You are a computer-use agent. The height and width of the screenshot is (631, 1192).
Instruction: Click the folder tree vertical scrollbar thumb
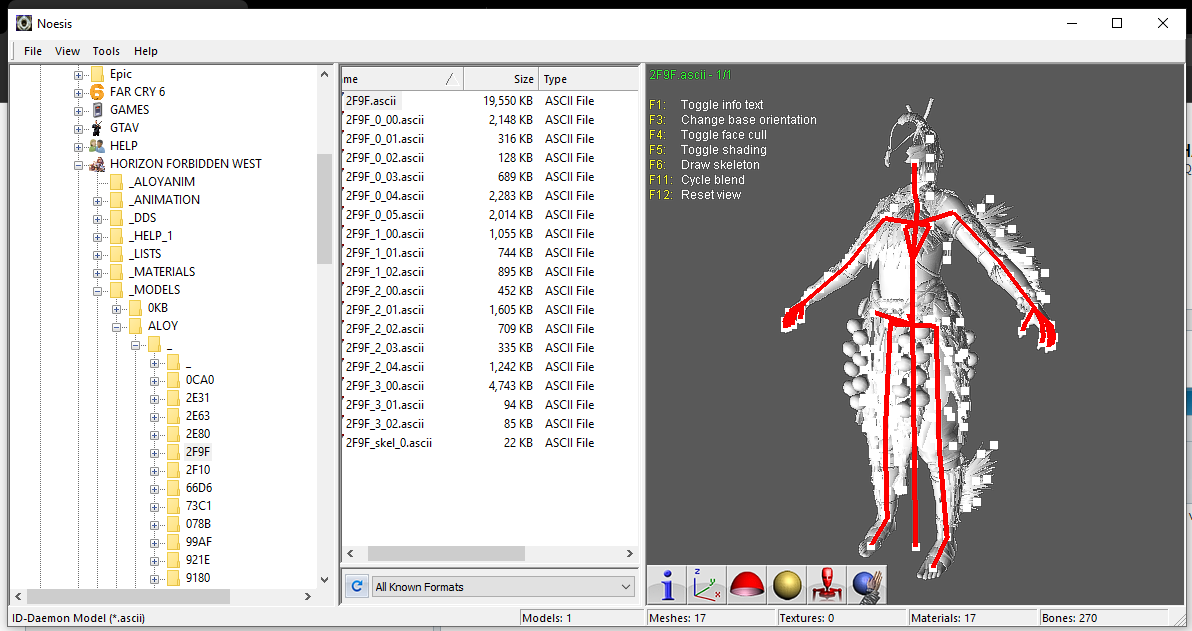coord(325,209)
